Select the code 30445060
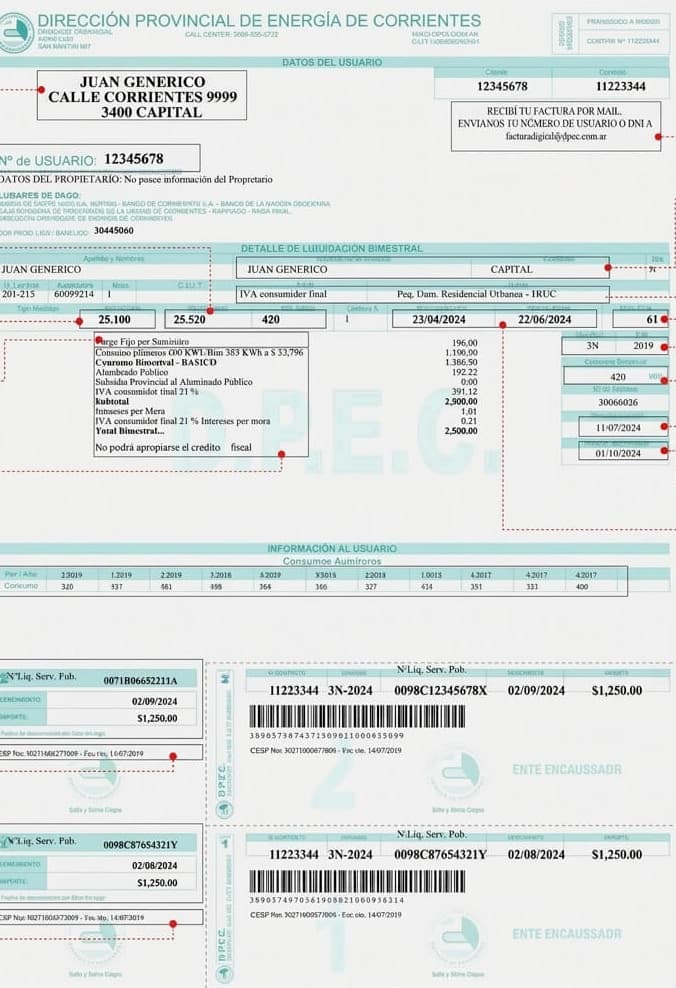 click(x=113, y=231)
